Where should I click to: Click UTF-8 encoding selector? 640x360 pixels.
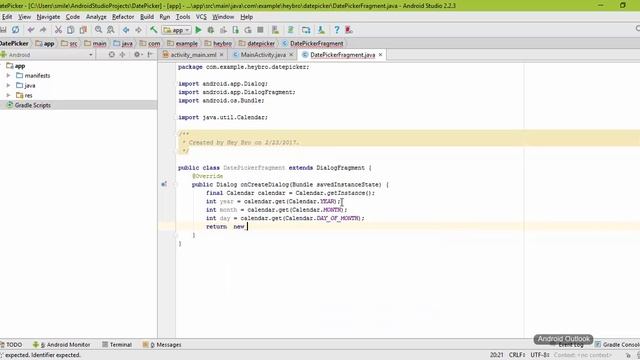540,355
